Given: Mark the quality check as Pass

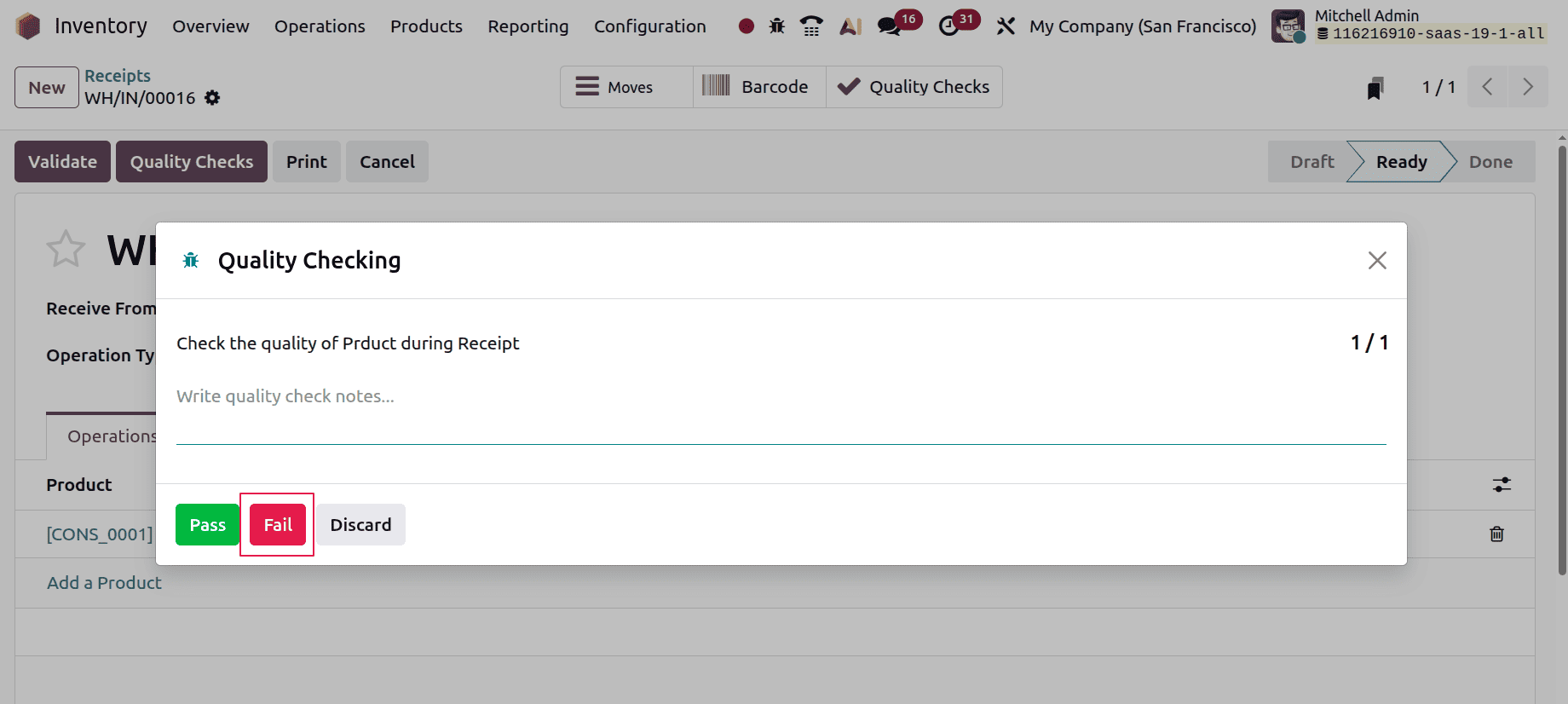Looking at the screenshot, I should tap(207, 525).
